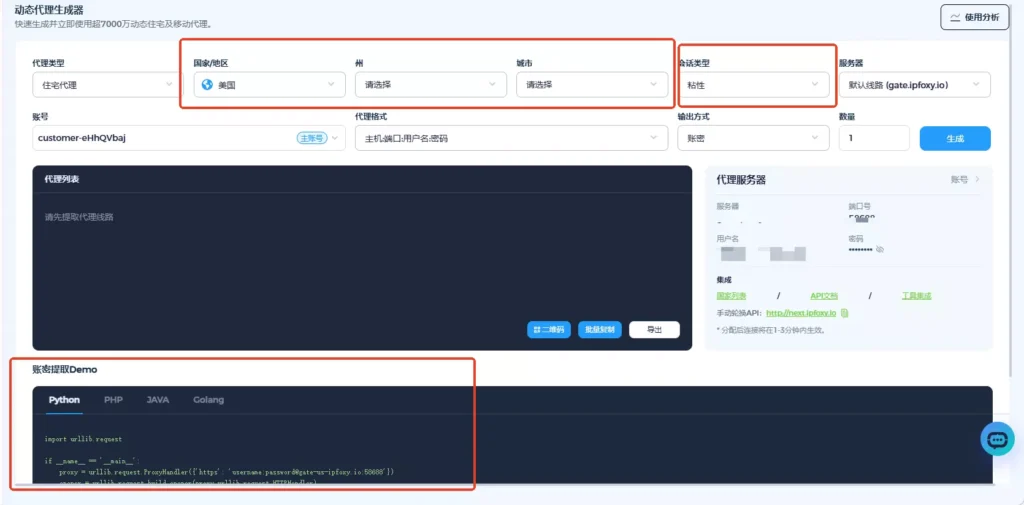Open 使用分析 usage analytics

[974, 17]
